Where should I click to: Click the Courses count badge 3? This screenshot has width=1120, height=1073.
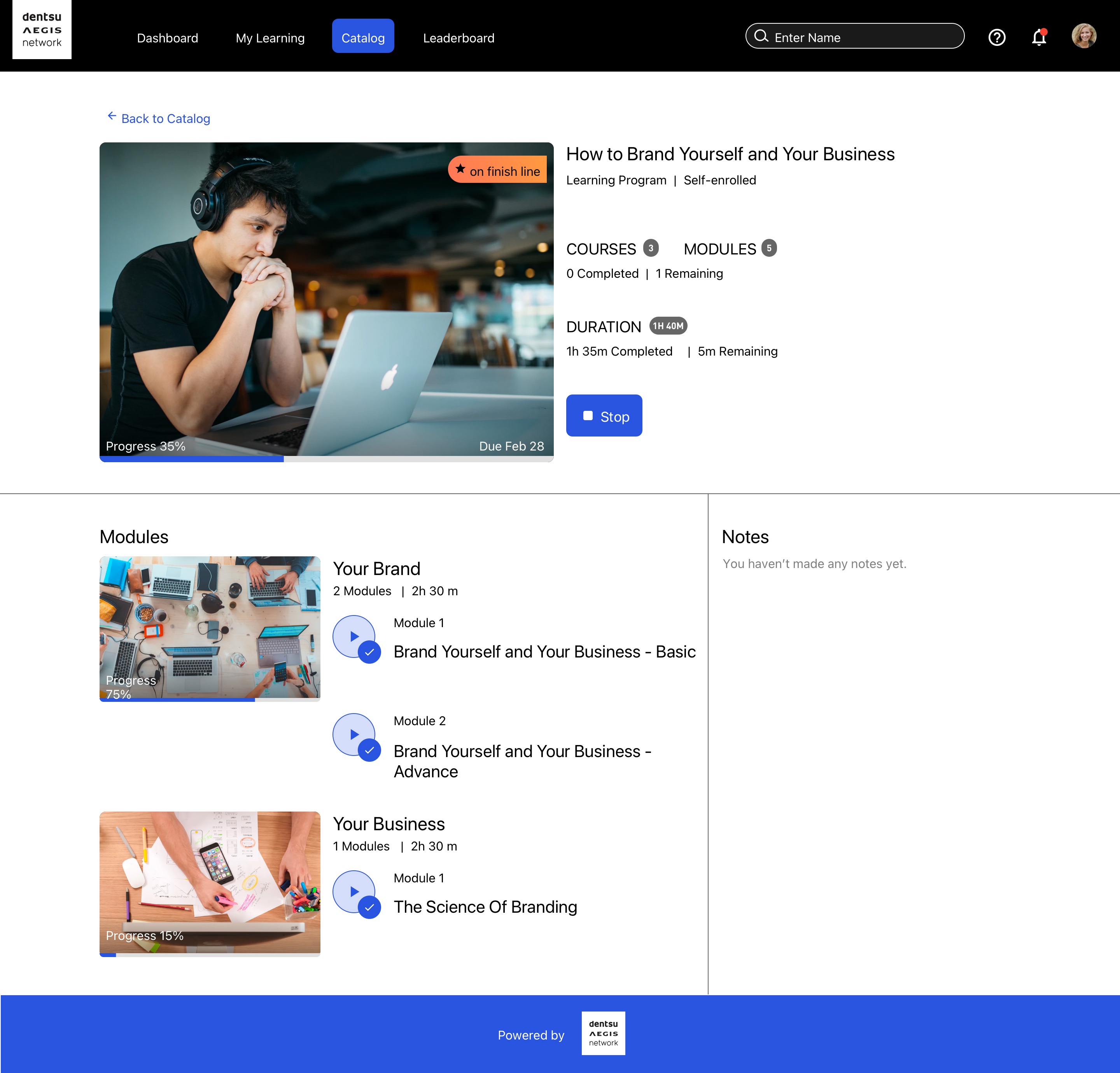coord(650,248)
